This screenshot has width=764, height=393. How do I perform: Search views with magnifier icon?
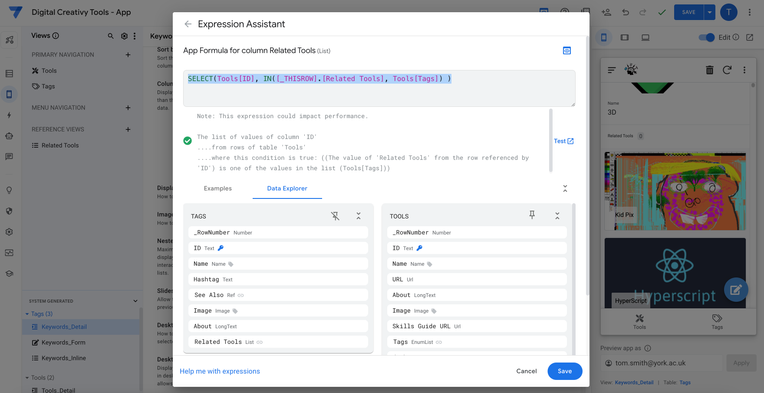click(x=111, y=36)
